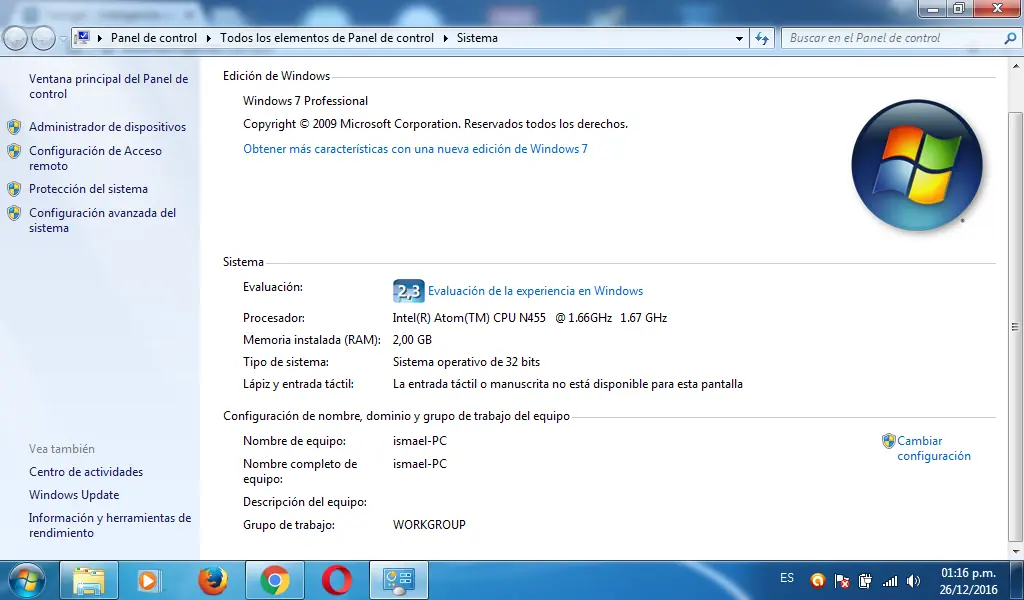This screenshot has height=600, width=1024.
Task: Click the Forward navigation arrow button
Action: tap(43, 39)
